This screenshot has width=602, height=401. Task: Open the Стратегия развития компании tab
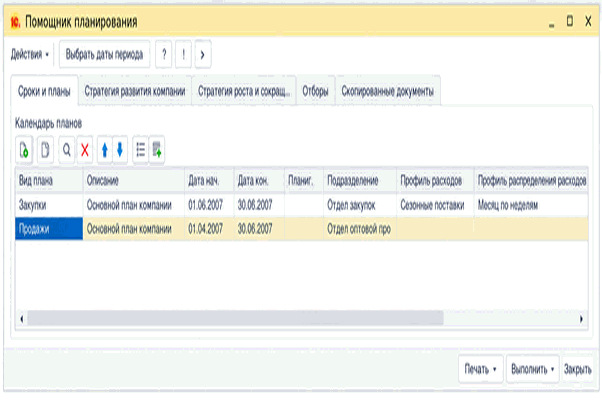point(135,91)
